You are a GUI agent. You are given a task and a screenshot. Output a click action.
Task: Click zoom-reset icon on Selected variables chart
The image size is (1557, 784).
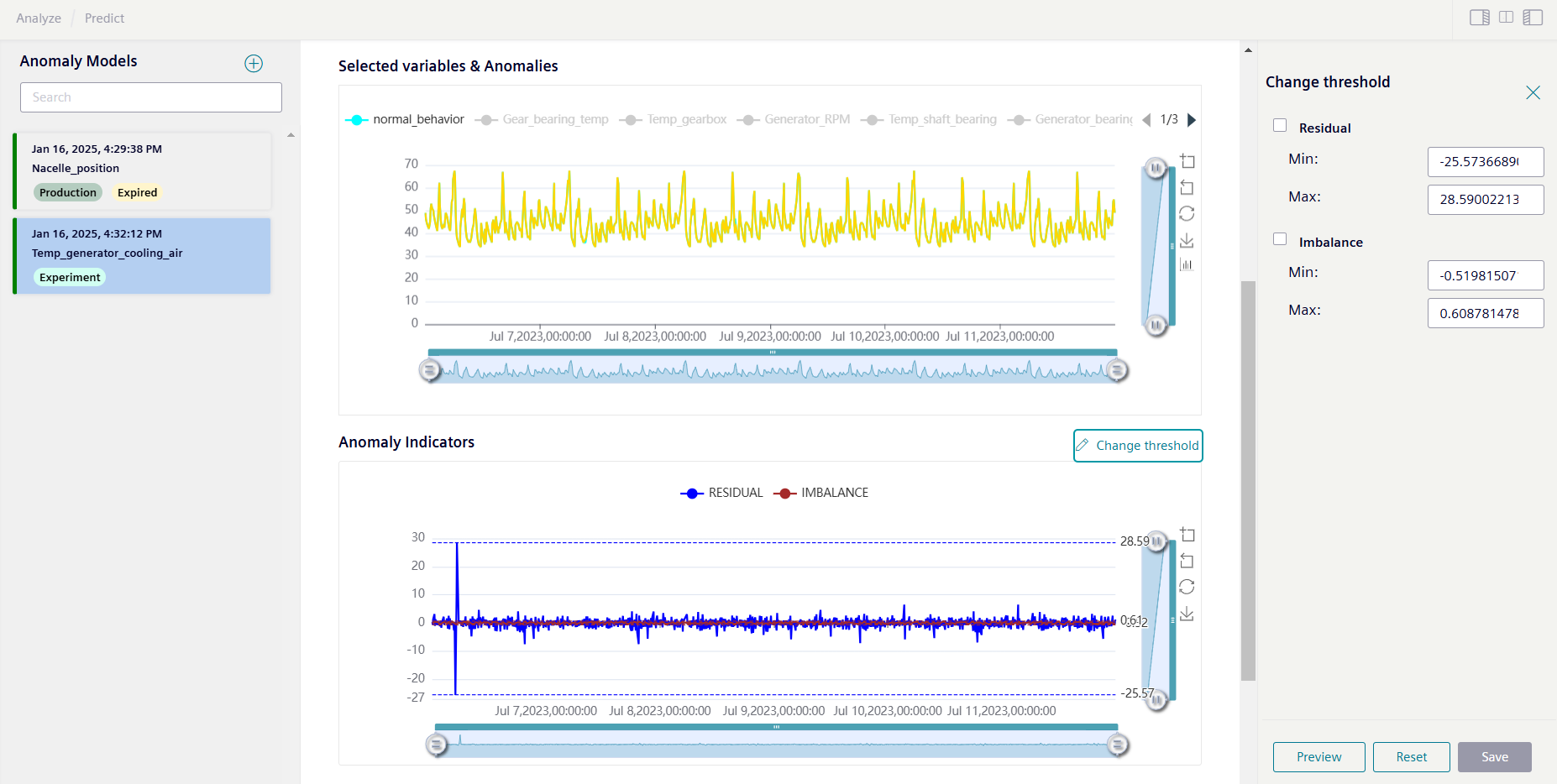[x=1187, y=187]
